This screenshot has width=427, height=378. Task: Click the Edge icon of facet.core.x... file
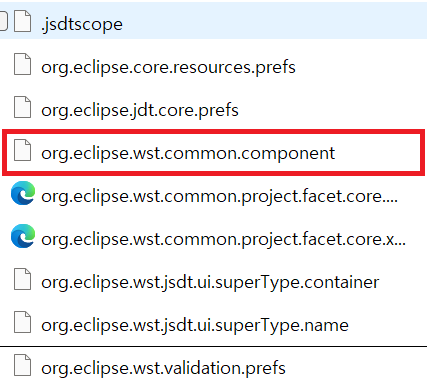click(x=23, y=236)
